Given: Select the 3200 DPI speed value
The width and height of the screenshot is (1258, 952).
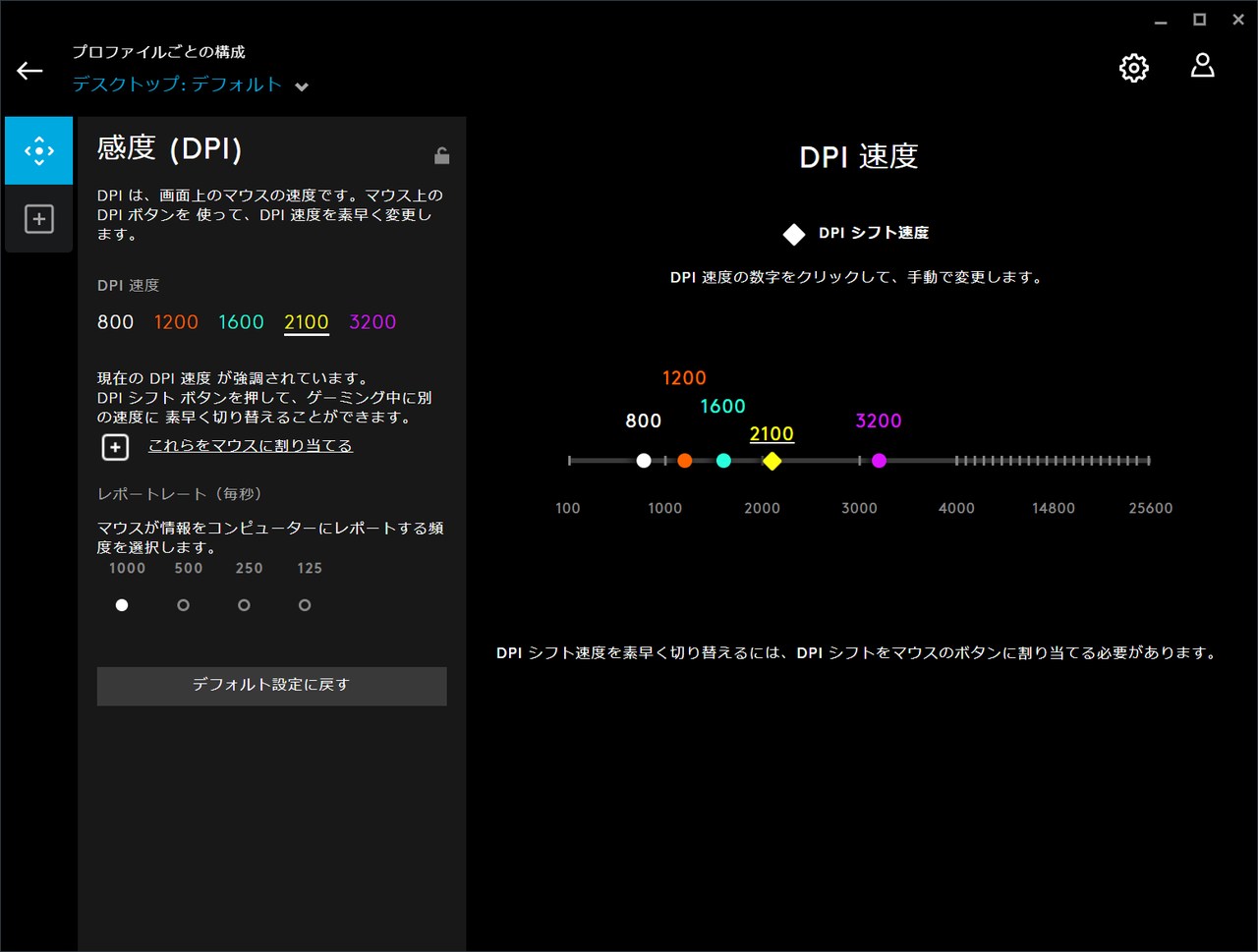Looking at the screenshot, I should pos(372,321).
